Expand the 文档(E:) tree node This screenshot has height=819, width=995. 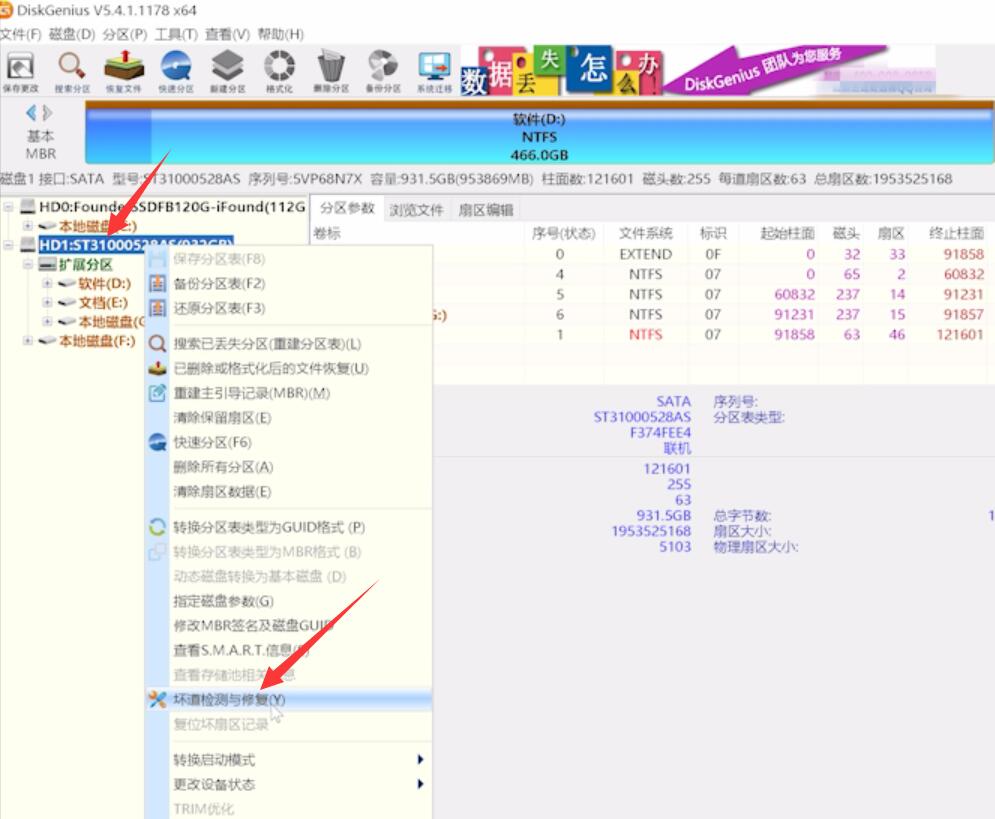coord(48,302)
